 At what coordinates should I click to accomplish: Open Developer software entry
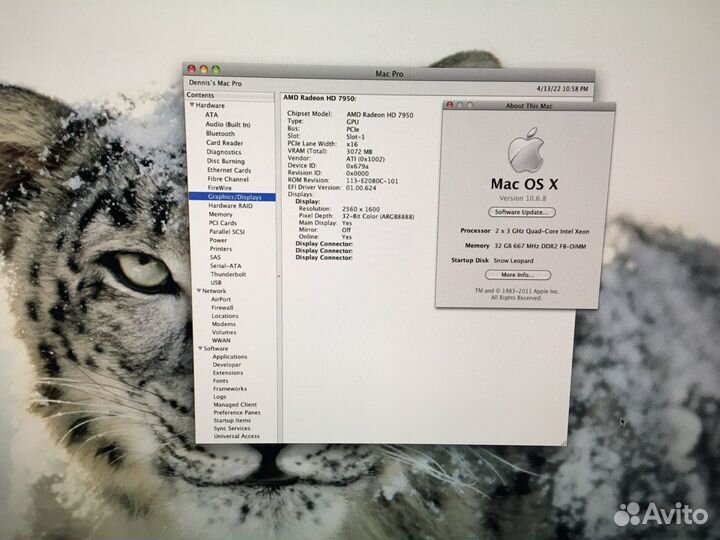[226, 365]
